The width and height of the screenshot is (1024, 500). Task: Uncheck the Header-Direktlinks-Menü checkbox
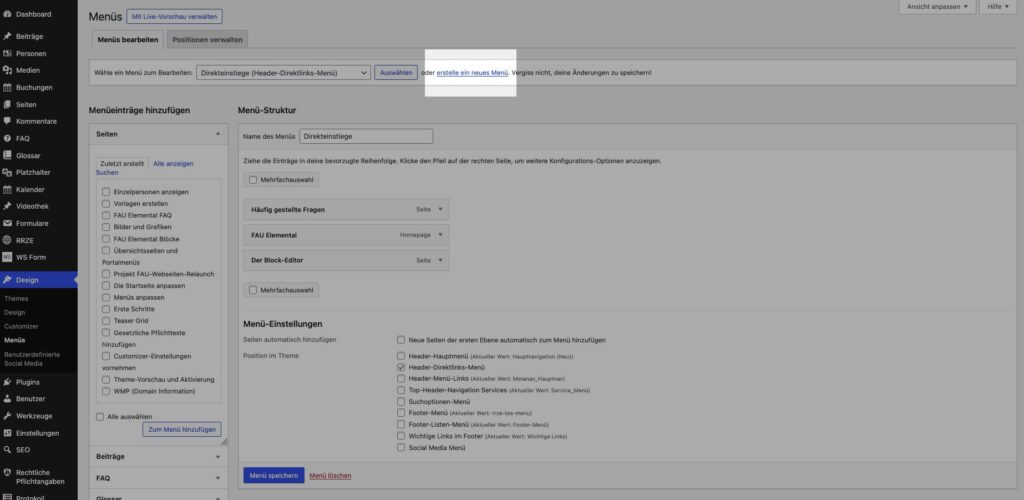401,367
